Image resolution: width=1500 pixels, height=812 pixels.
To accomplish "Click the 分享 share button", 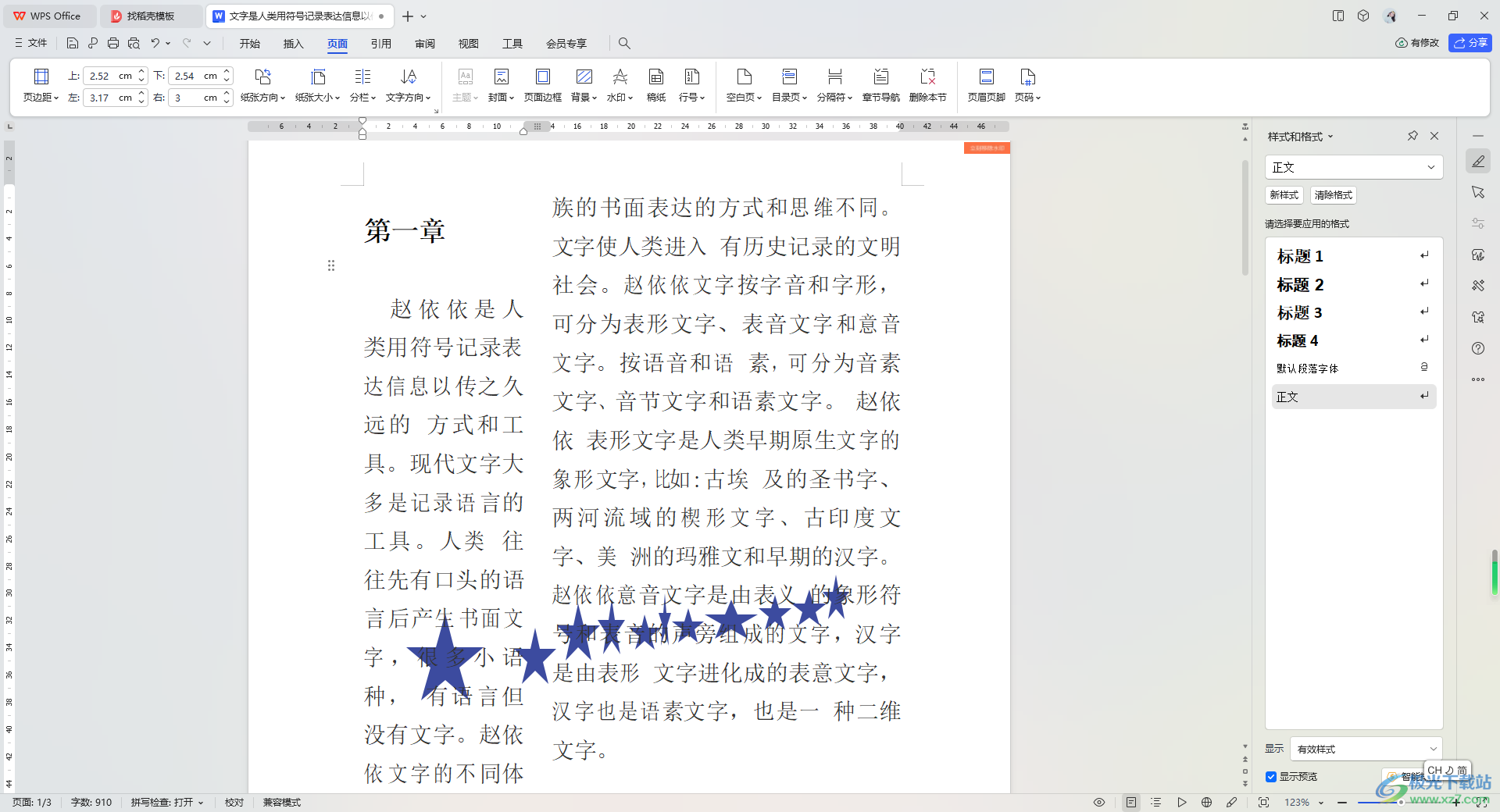I will [x=1470, y=43].
